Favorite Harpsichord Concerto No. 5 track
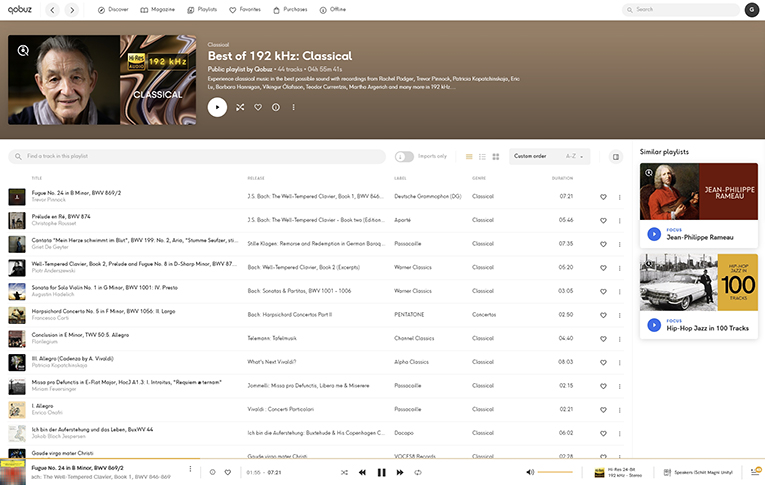 pos(603,315)
